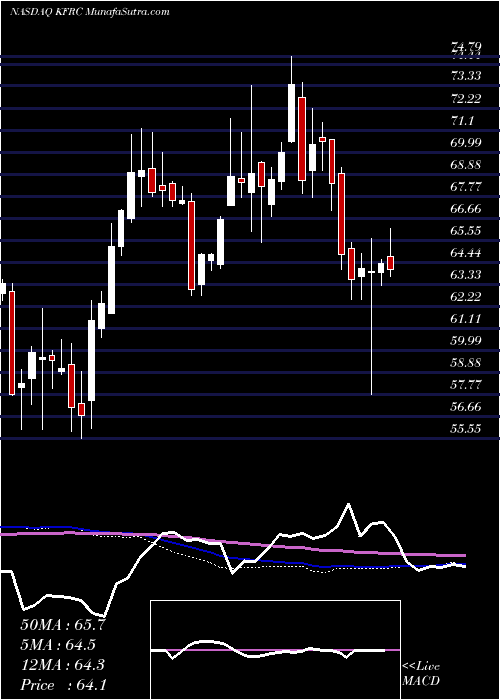Image resolution: width=500 pixels, height=700 pixels.
Task: Click the 68.88 price axis label
Action: [466, 165]
